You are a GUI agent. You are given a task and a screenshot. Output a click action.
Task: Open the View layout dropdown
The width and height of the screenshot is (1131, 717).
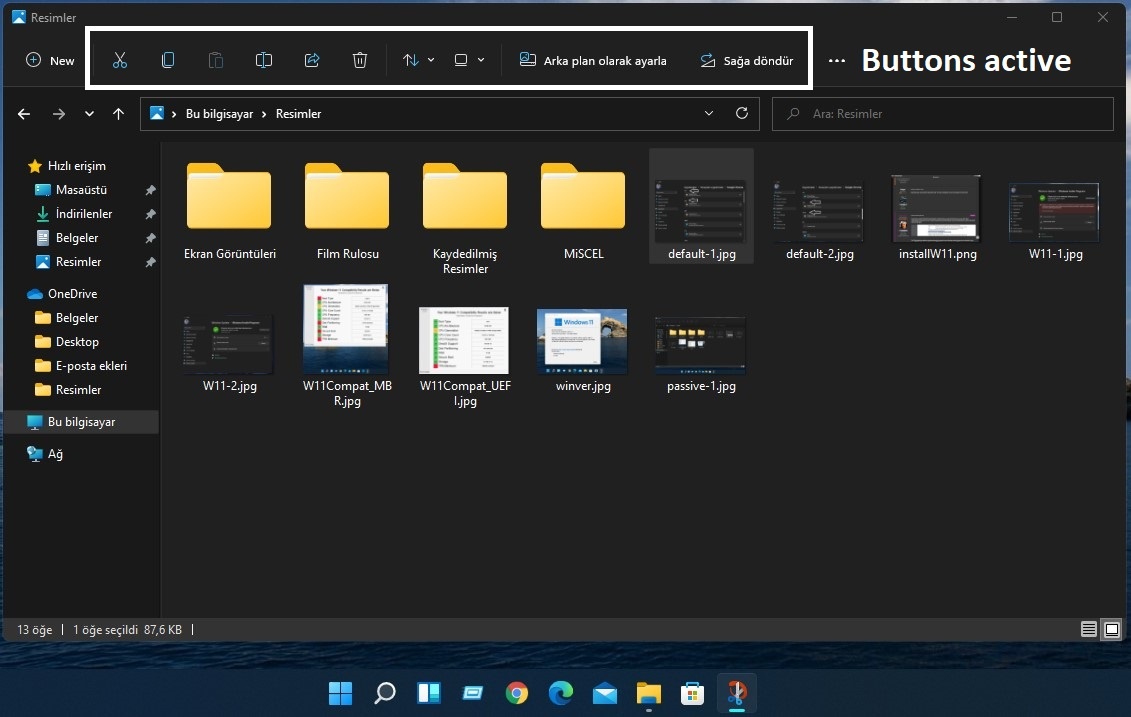pos(468,60)
